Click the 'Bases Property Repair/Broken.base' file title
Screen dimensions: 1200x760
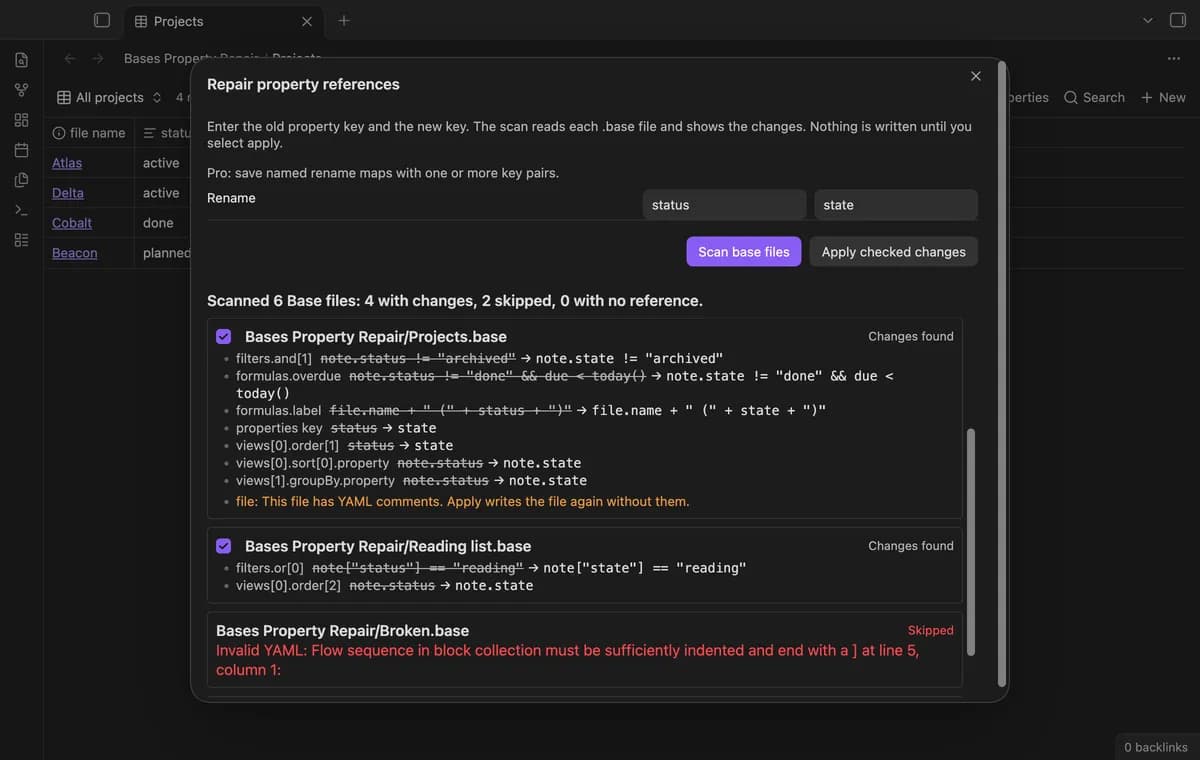(342, 631)
